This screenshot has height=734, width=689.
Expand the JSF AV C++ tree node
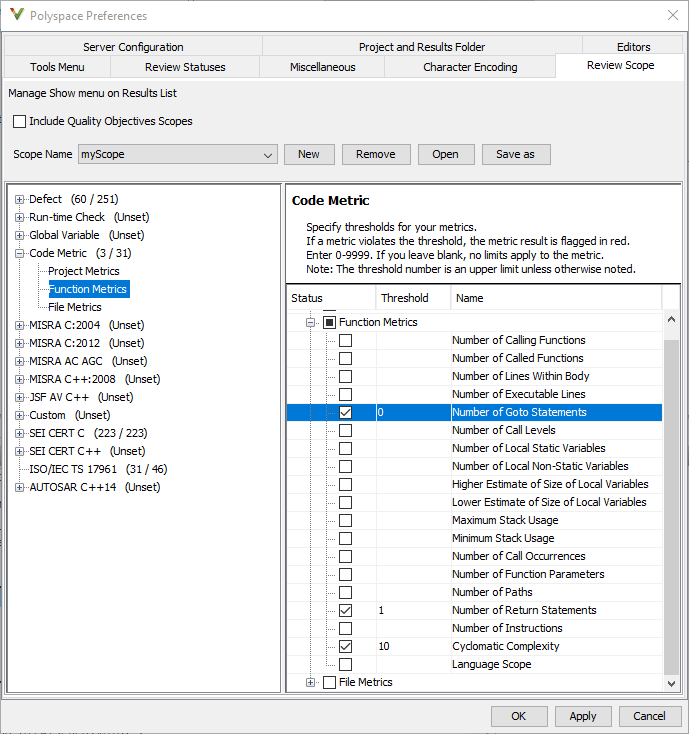[19, 397]
